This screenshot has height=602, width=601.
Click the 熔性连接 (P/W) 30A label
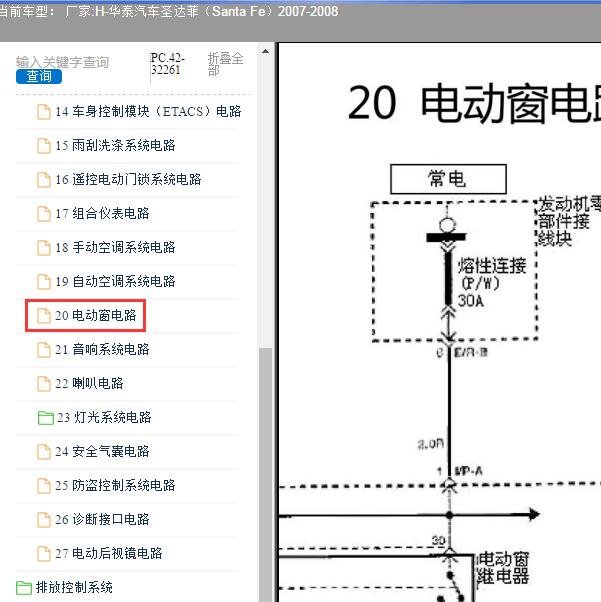coord(491,283)
